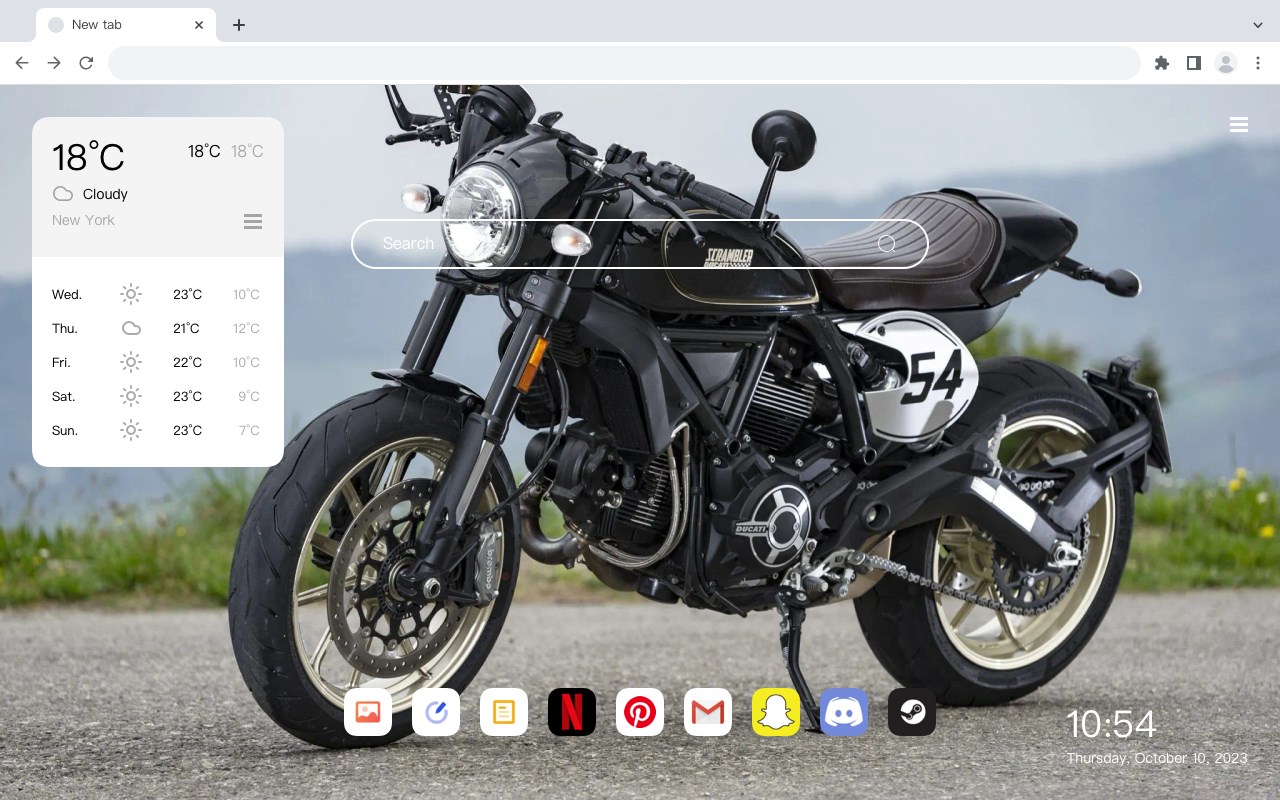The image size is (1280, 800).
Task: Select the Sun. forecast row label
Action: (x=65, y=431)
